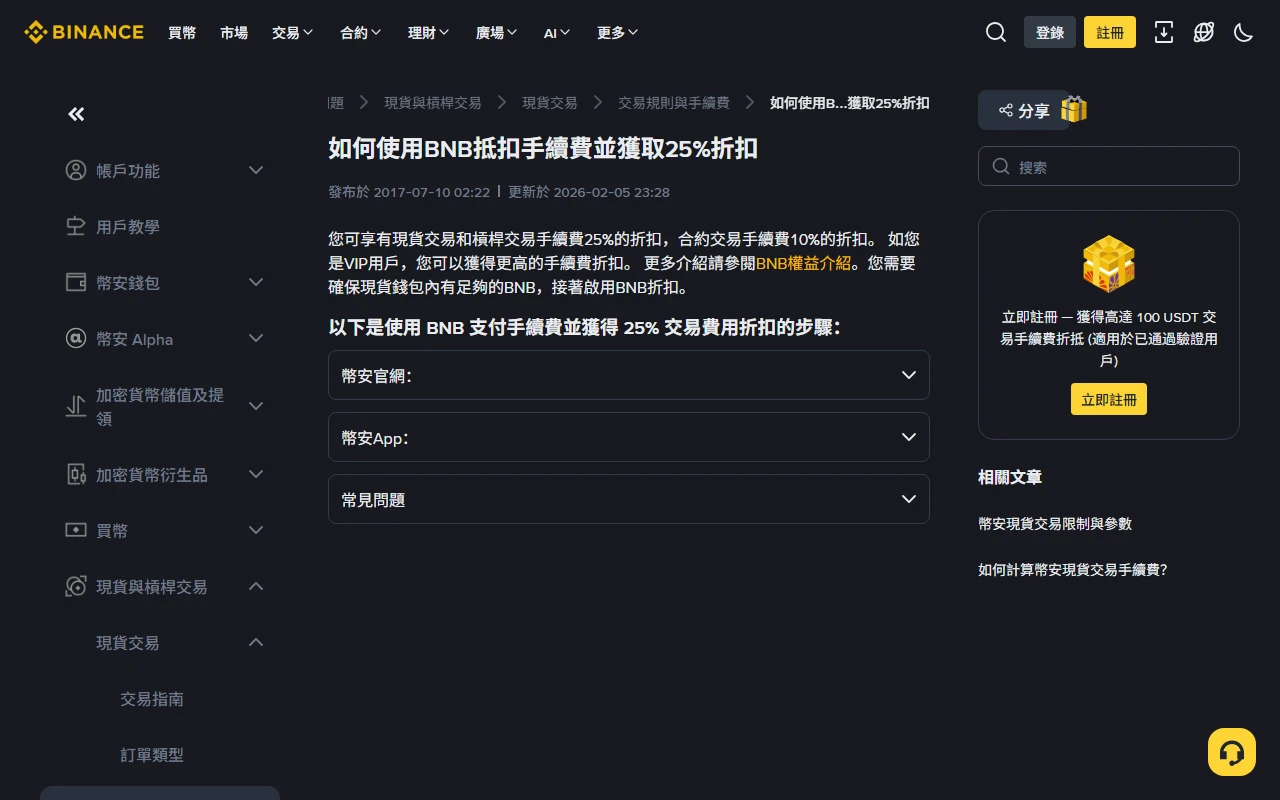Click the gift box icon near share
1280x800 pixels.
tap(1074, 109)
